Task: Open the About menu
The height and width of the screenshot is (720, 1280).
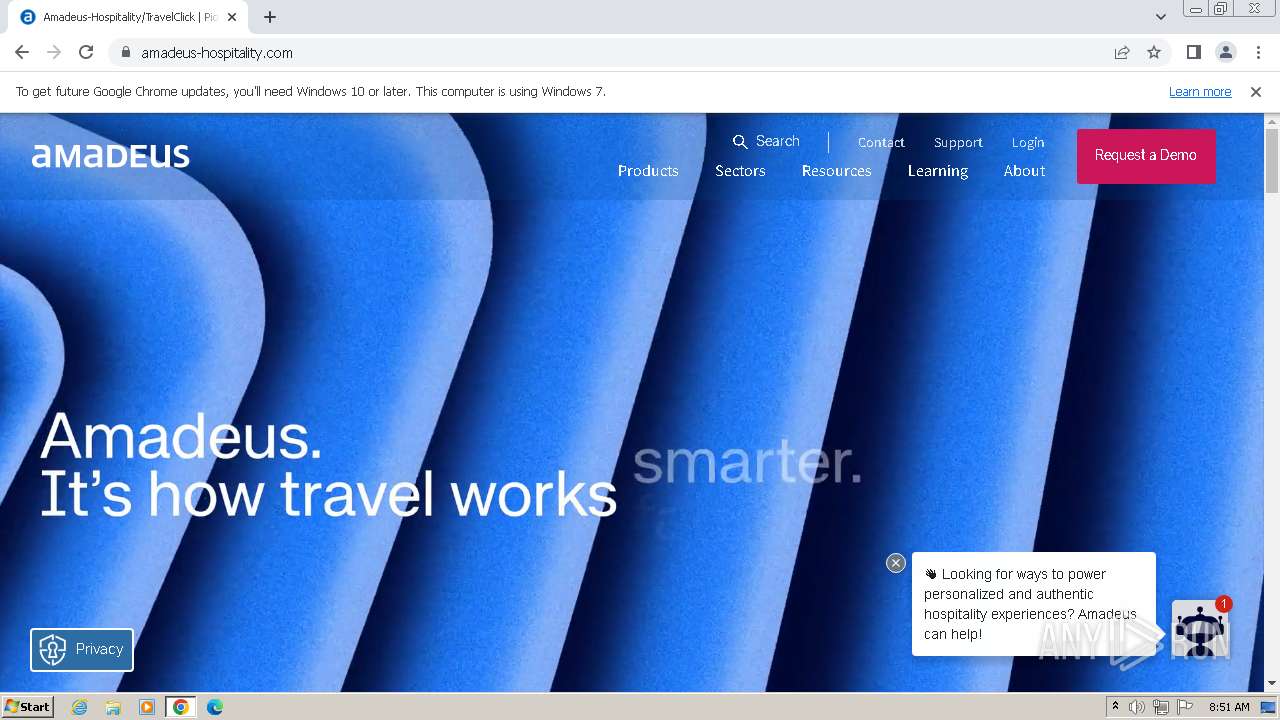Action: tap(1024, 171)
